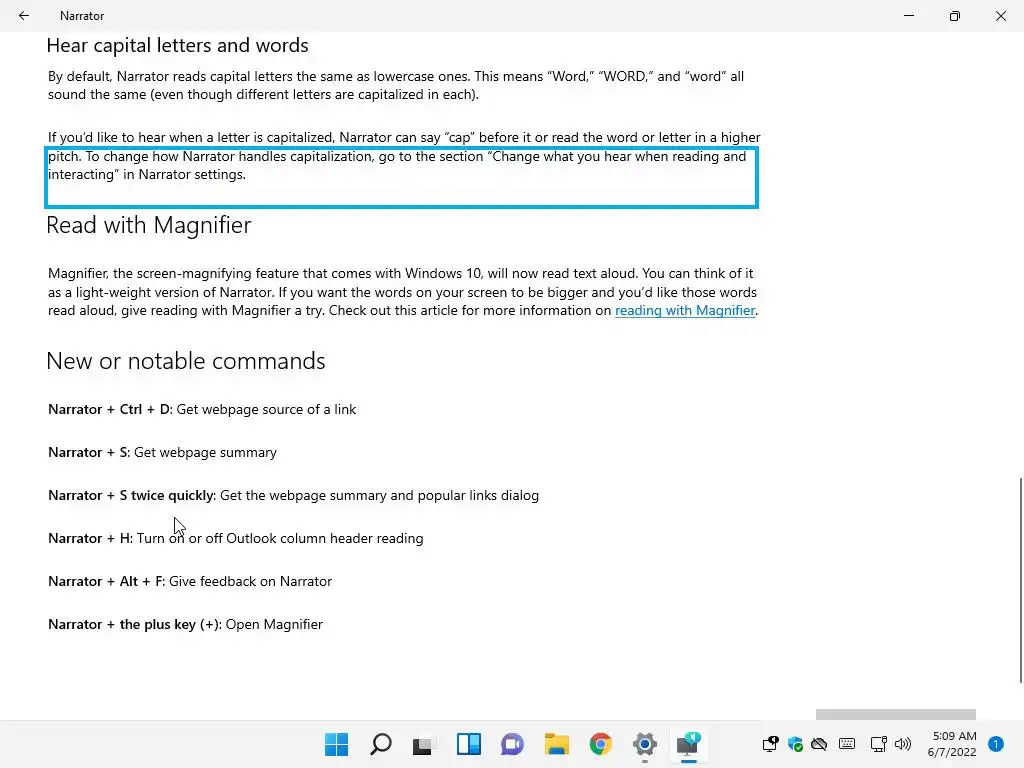This screenshot has height=768, width=1024.
Task: Open File Explorer from taskbar
Action: coord(556,744)
